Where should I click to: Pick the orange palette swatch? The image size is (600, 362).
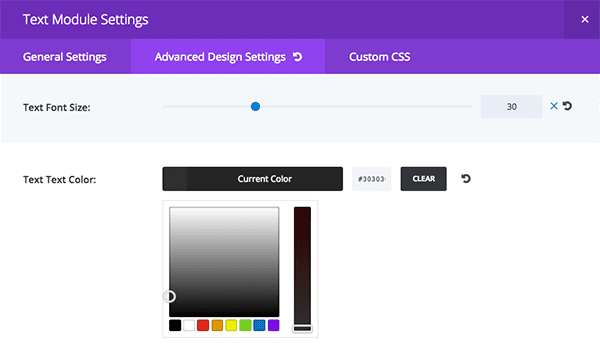point(217,325)
